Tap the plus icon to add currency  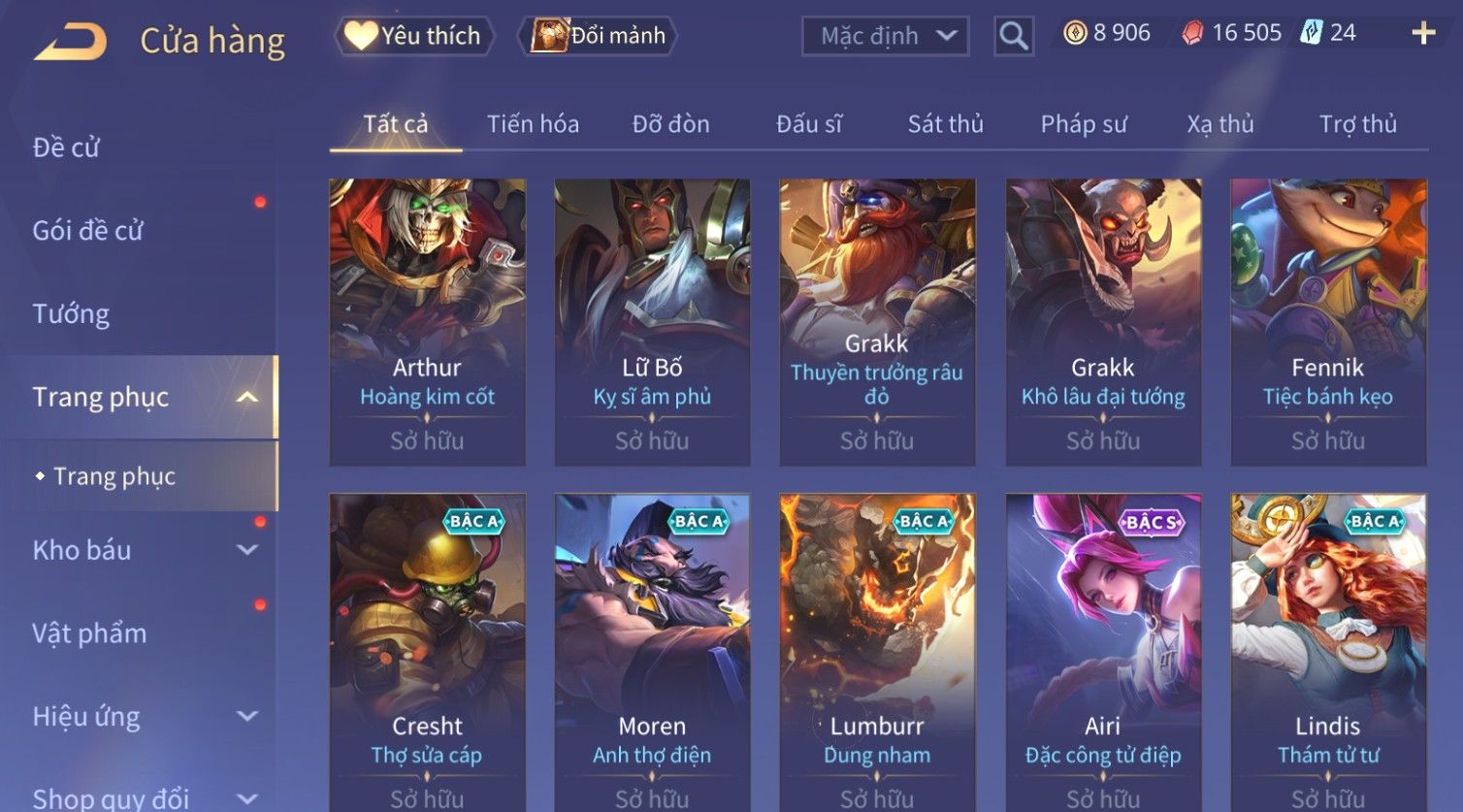1423,33
